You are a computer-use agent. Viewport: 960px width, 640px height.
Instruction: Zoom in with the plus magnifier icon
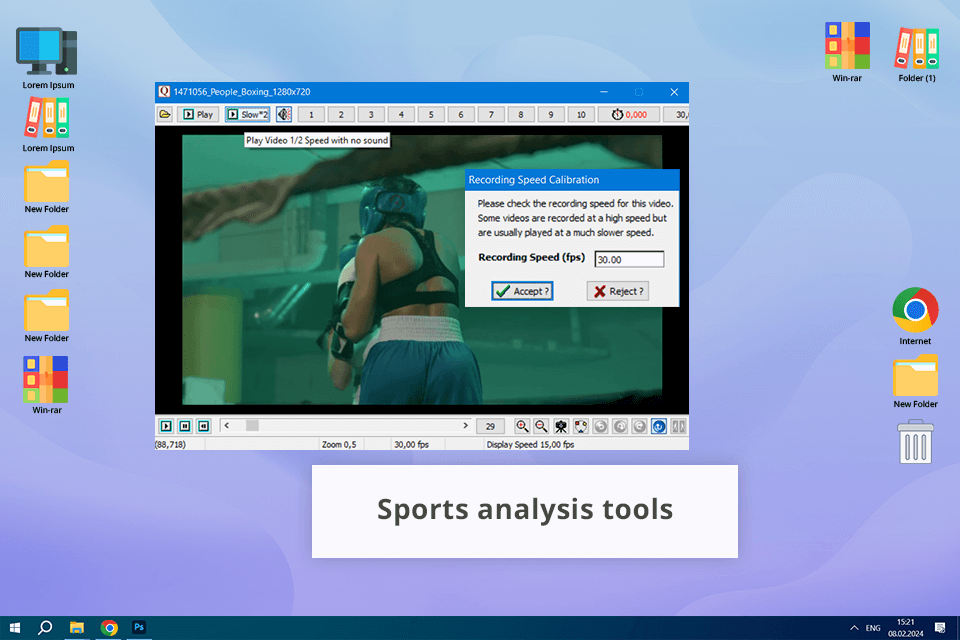pyautogui.click(x=522, y=426)
